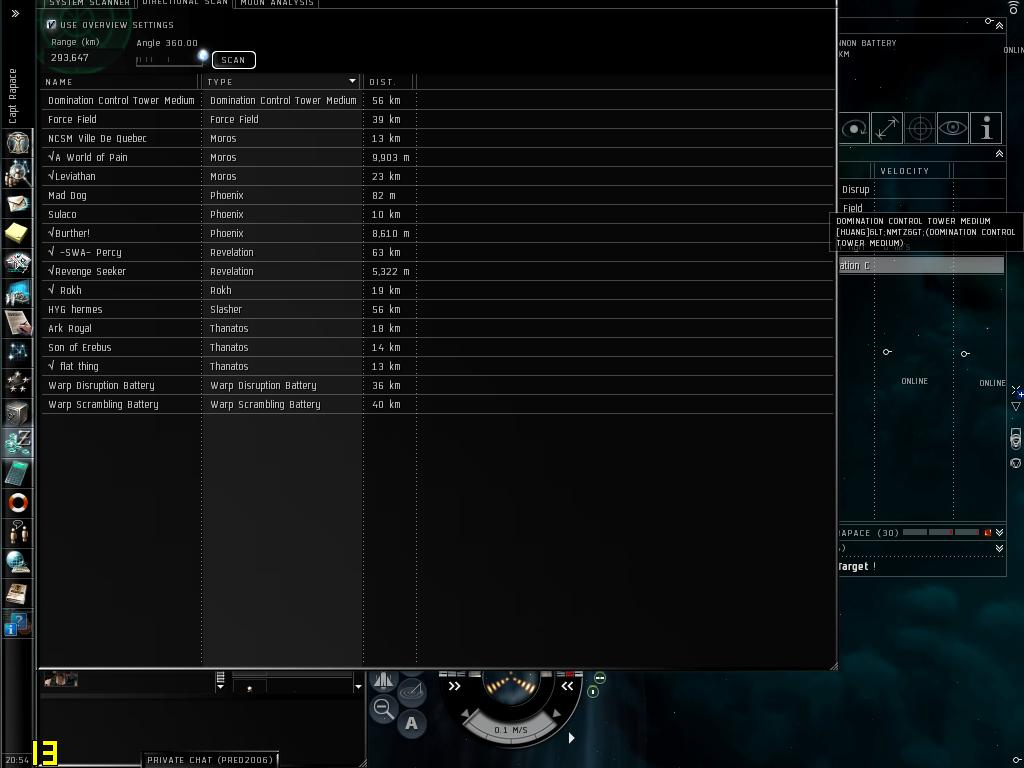Expand the panel below Rapace section
This screenshot has height=768, width=1024.
[999, 549]
